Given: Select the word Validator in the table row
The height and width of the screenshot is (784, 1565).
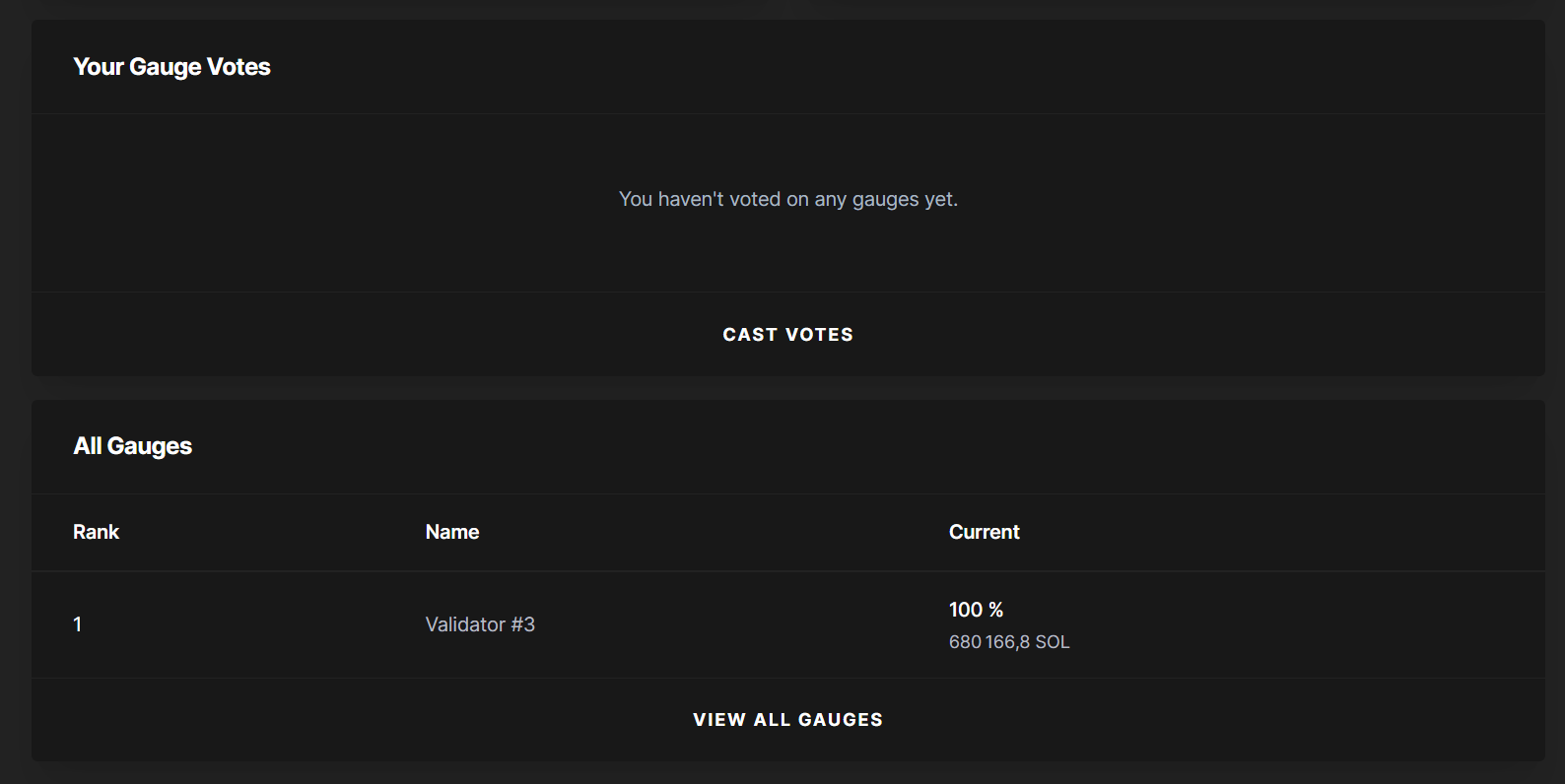Looking at the screenshot, I should (x=465, y=624).
